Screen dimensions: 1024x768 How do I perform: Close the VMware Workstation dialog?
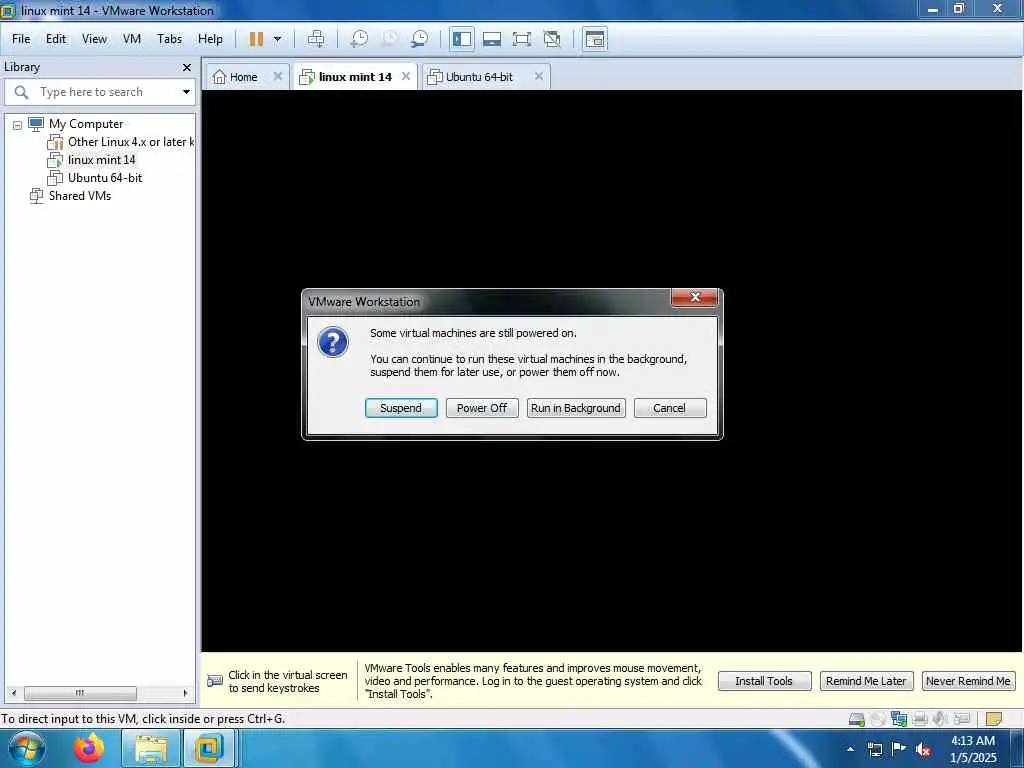point(695,297)
